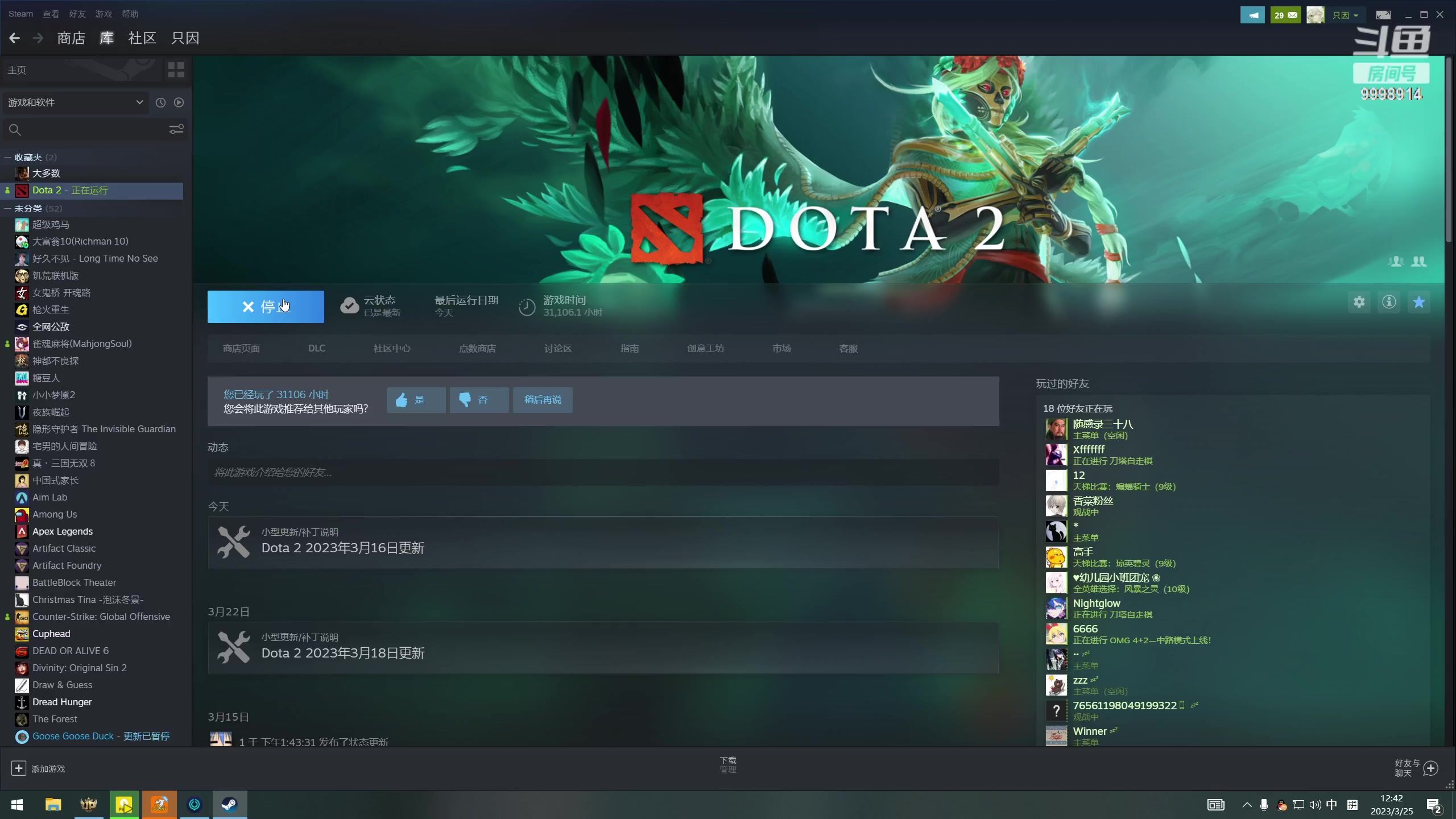Click thumbs-down no recommend button
Screen dimensions: 1456x819
point(479,400)
